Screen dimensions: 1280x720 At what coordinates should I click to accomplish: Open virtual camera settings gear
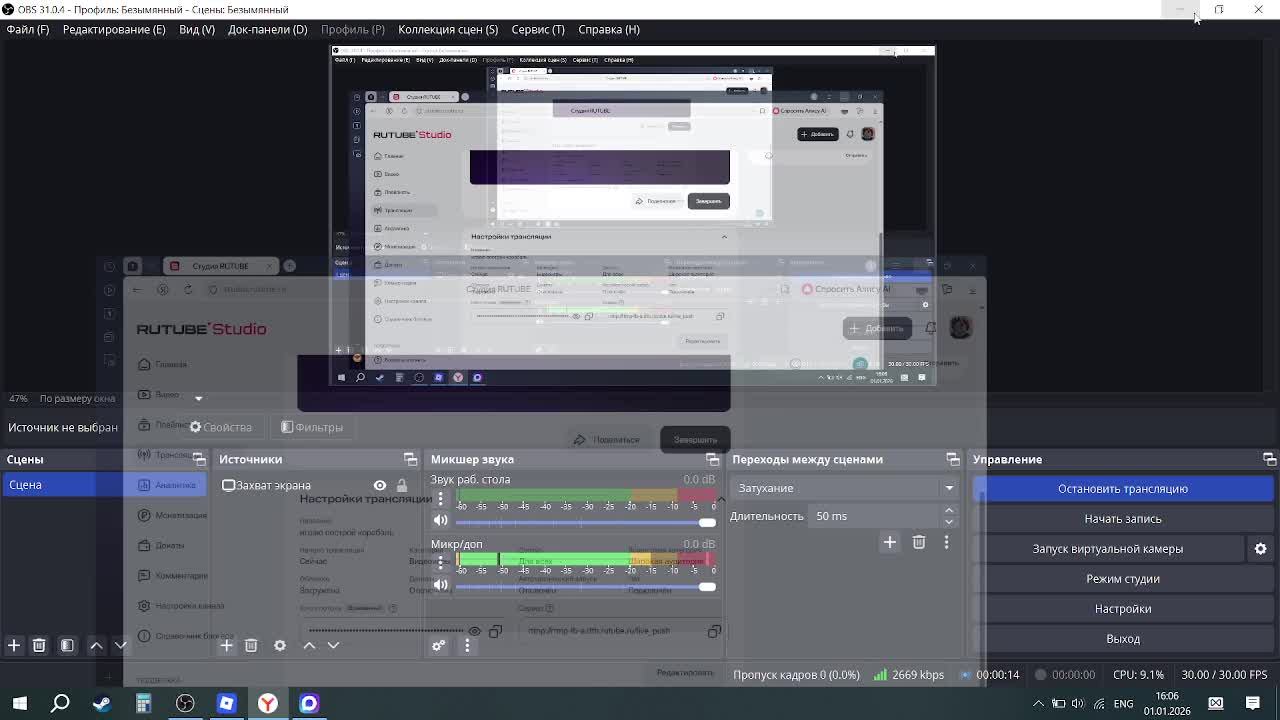click(1260, 549)
